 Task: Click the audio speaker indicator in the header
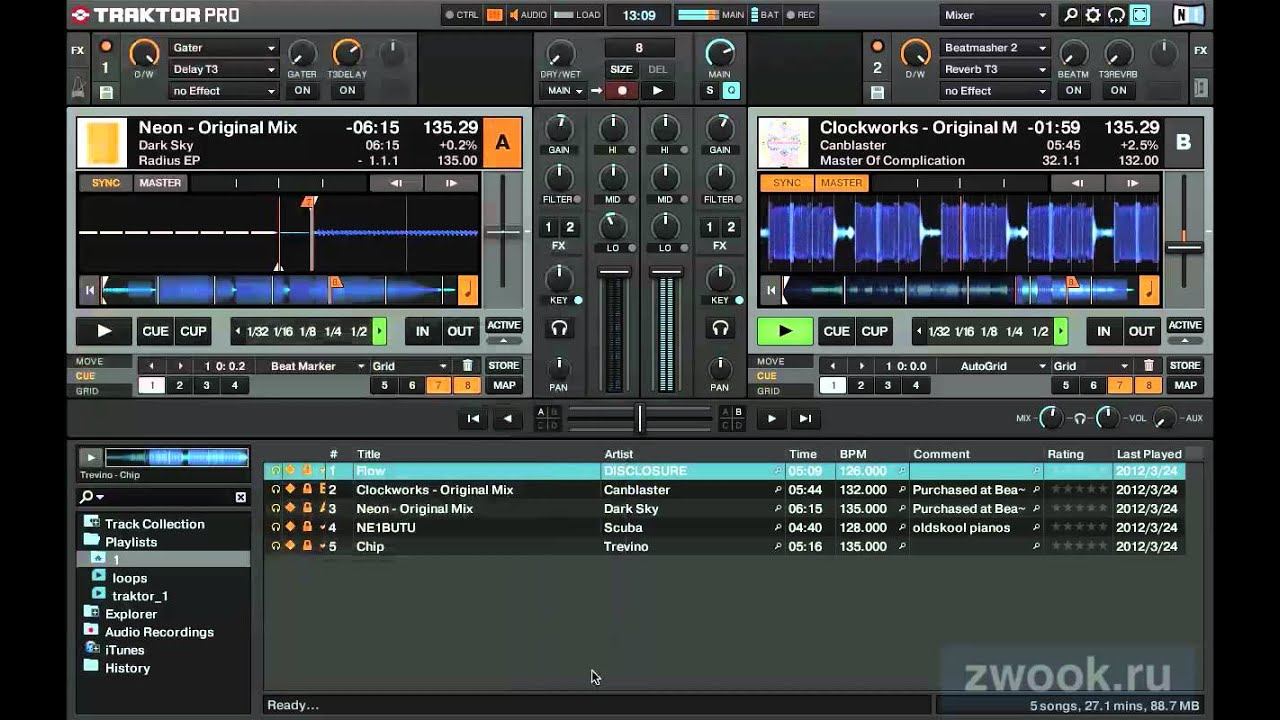527,15
